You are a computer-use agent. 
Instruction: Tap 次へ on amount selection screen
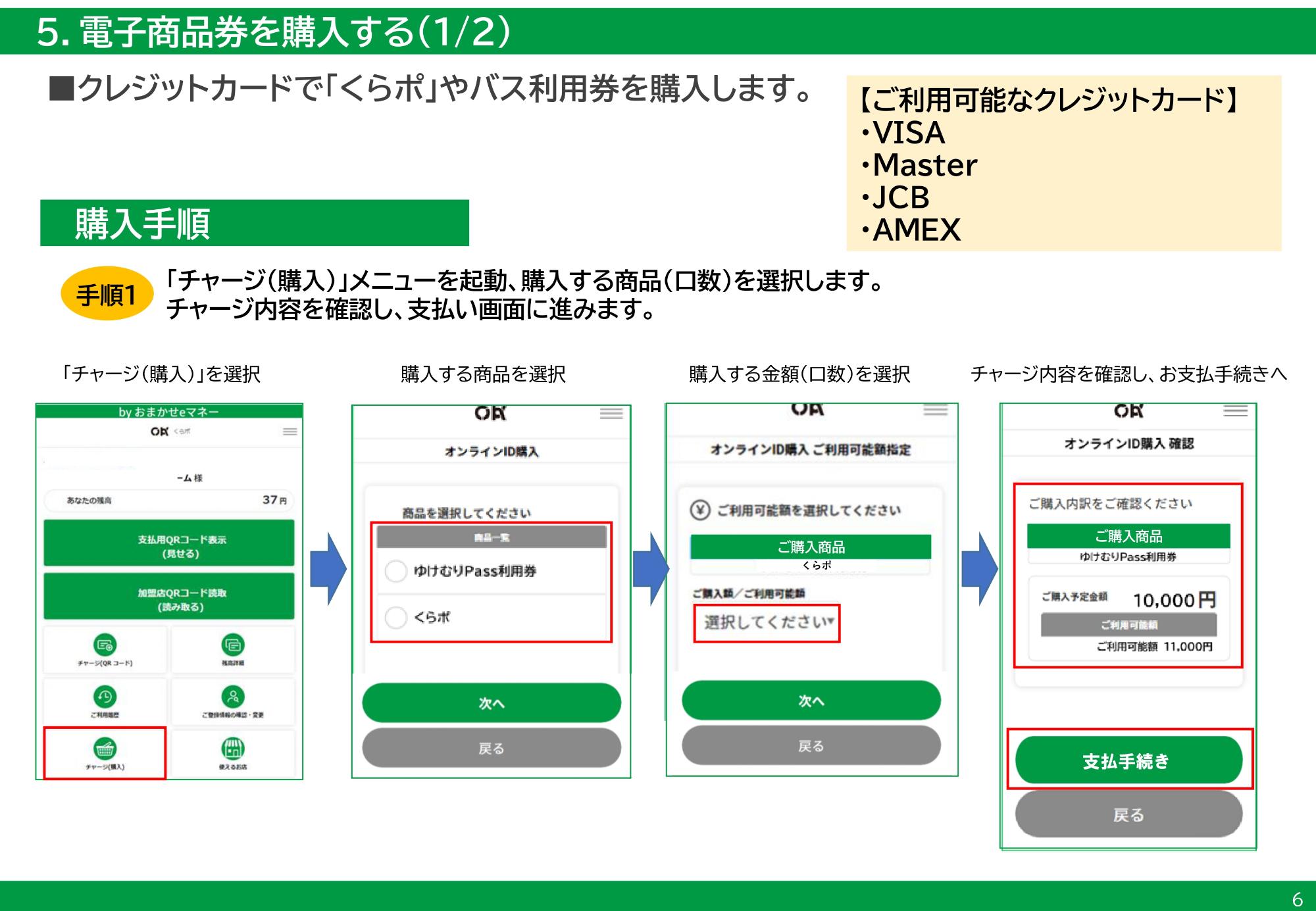click(x=811, y=701)
